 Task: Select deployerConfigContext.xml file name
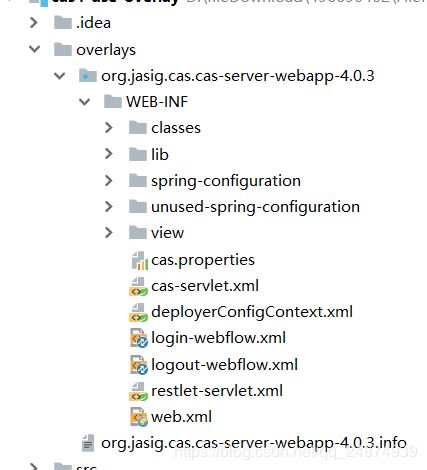click(252, 312)
